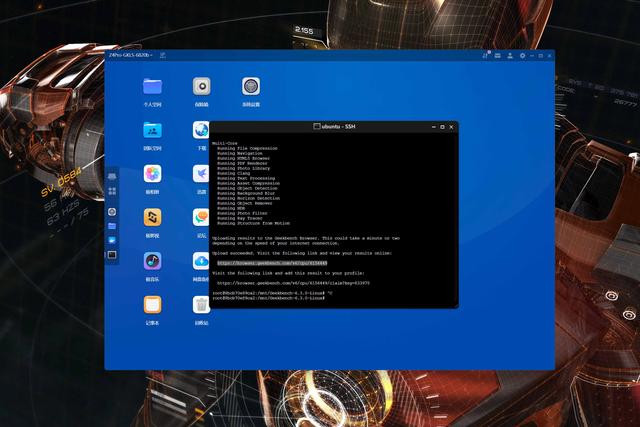Screen dimensions: 640x427
Task: Click the 'Running Asset Compression' line
Action: pyautogui.click(x=248, y=183)
